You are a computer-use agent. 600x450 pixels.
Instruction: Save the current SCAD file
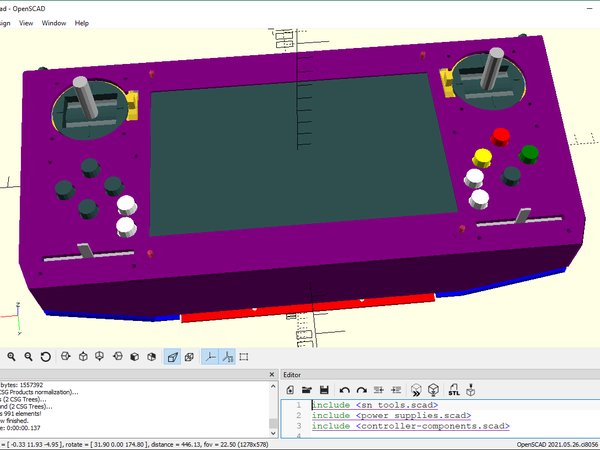[x=325, y=389]
